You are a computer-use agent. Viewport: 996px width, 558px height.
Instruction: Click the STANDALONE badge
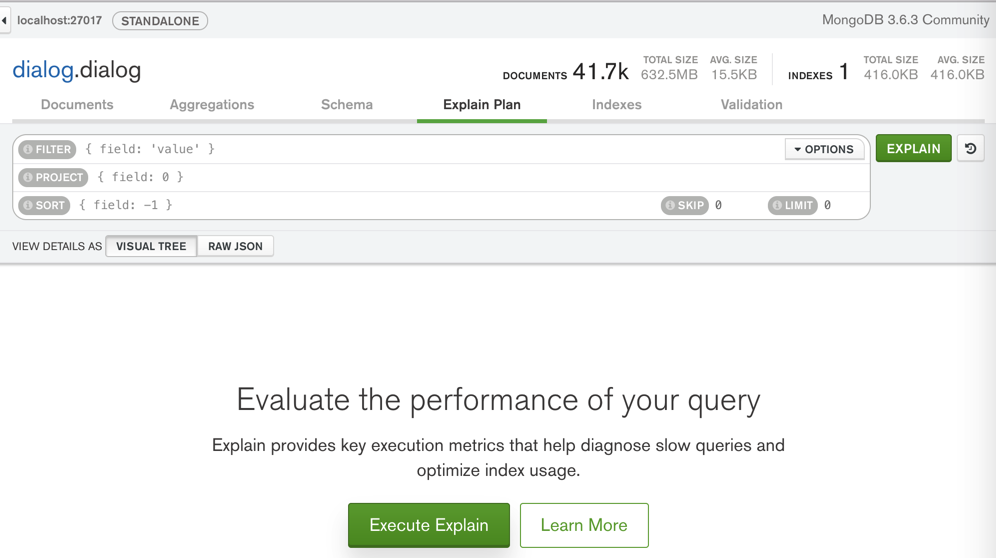pyautogui.click(x=160, y=21)
